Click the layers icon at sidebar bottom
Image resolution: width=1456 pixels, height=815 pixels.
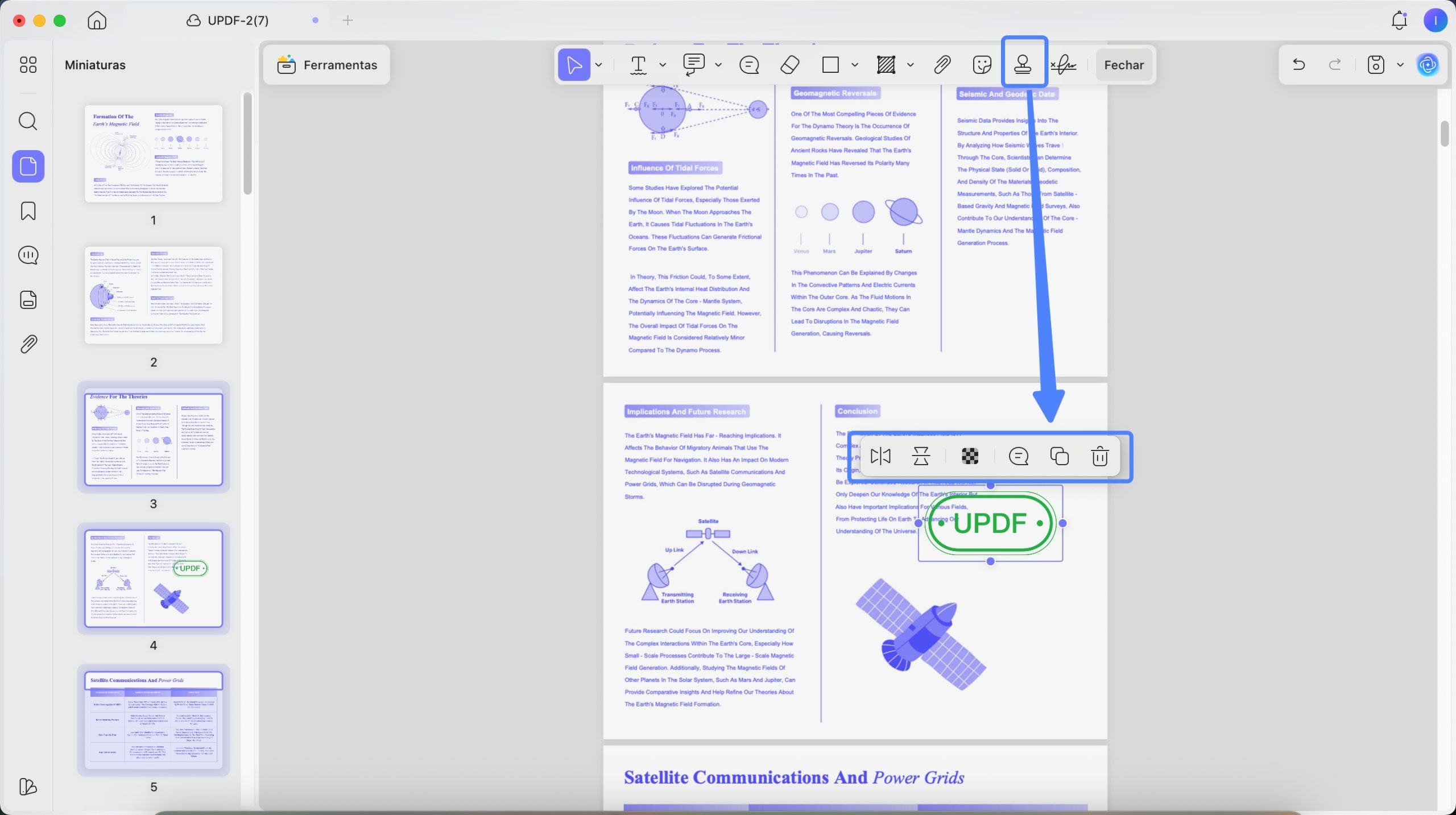click(28, 787)
